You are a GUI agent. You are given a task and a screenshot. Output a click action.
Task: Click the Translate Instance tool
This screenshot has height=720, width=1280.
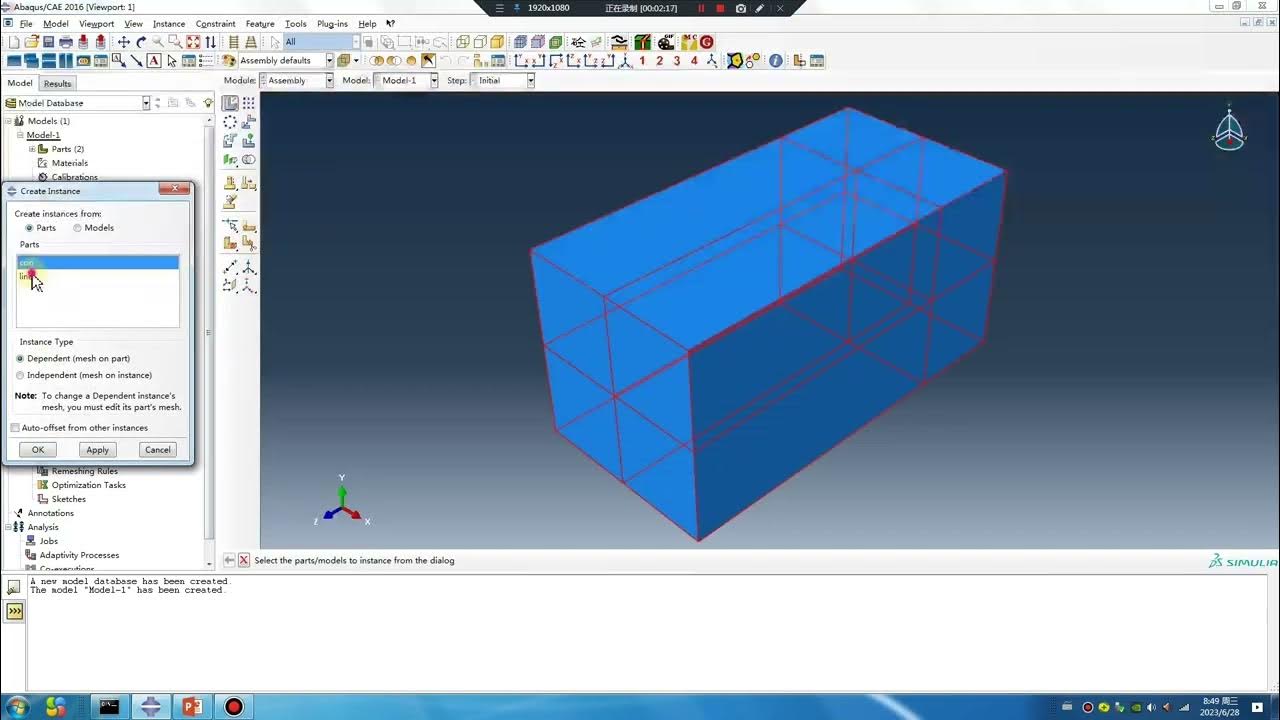(x=249, y=121)
